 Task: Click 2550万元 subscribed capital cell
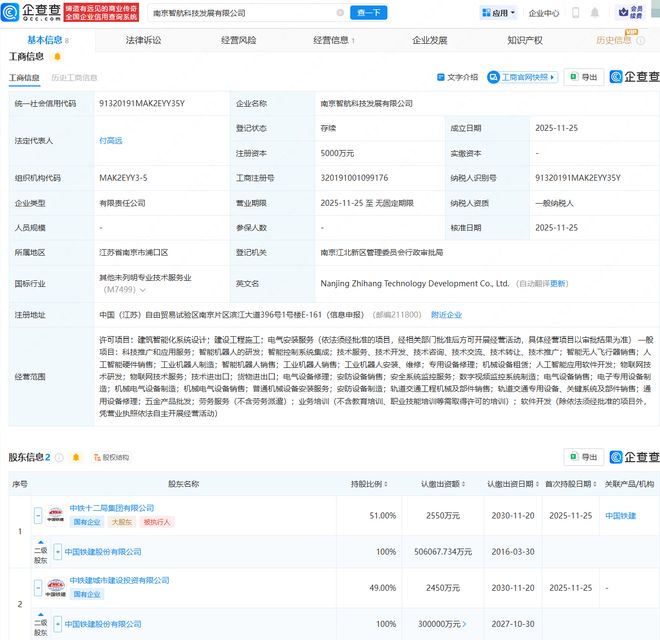(x=443, y=515)
